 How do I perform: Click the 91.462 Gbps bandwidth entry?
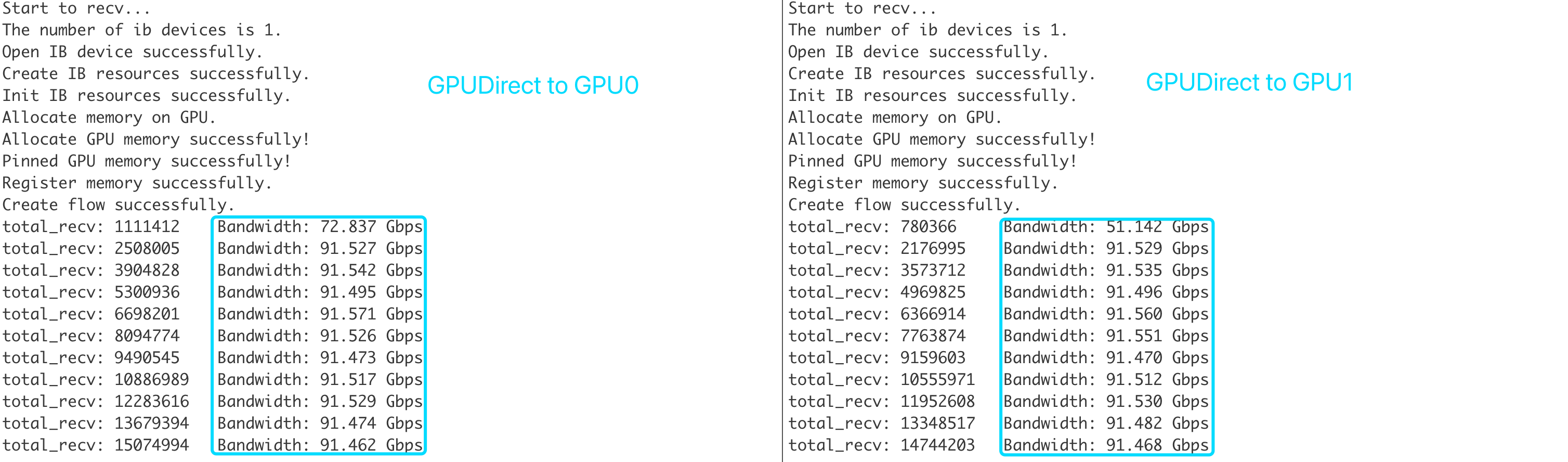coord(320,445)
